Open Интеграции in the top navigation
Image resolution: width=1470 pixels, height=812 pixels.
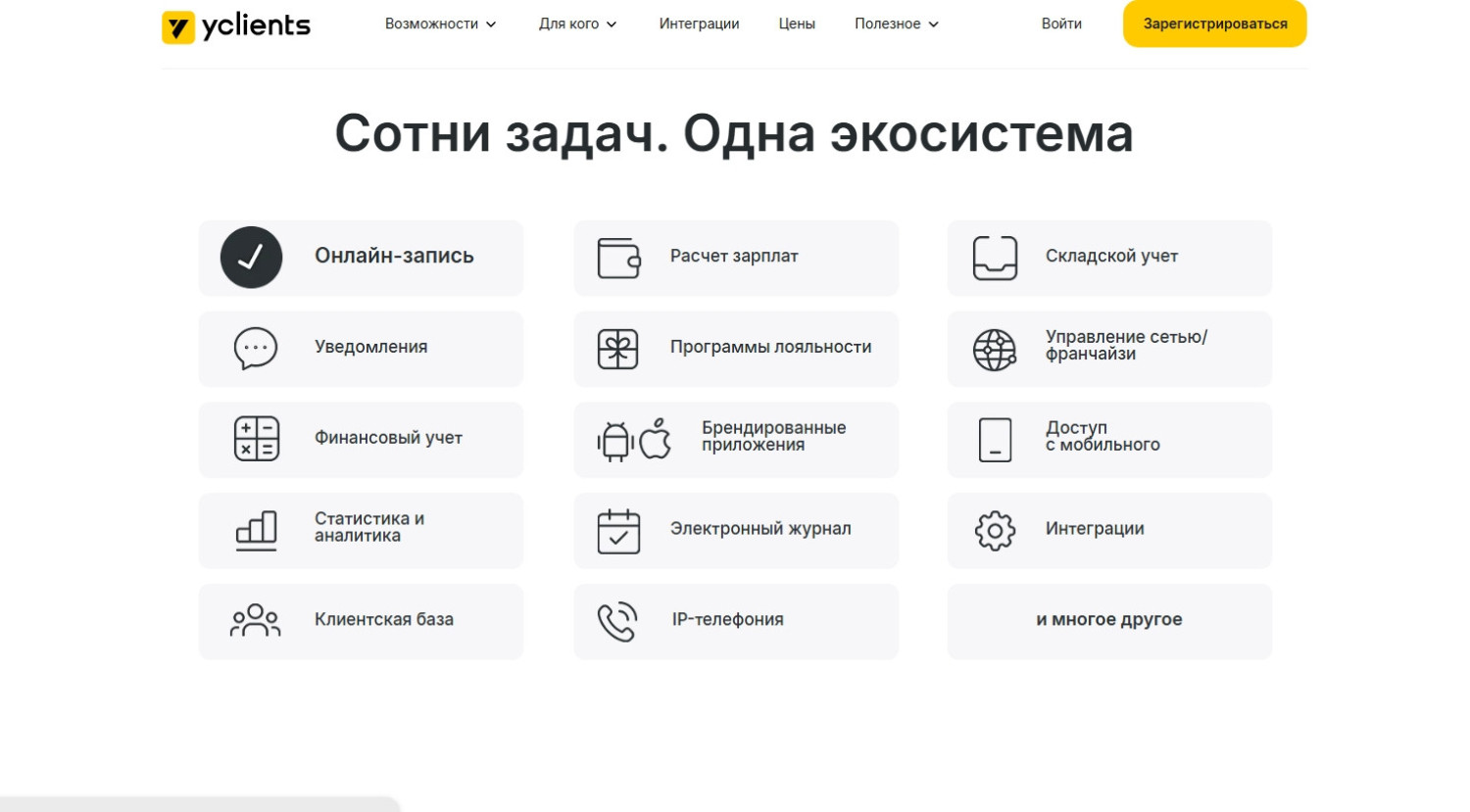(699, 24)
